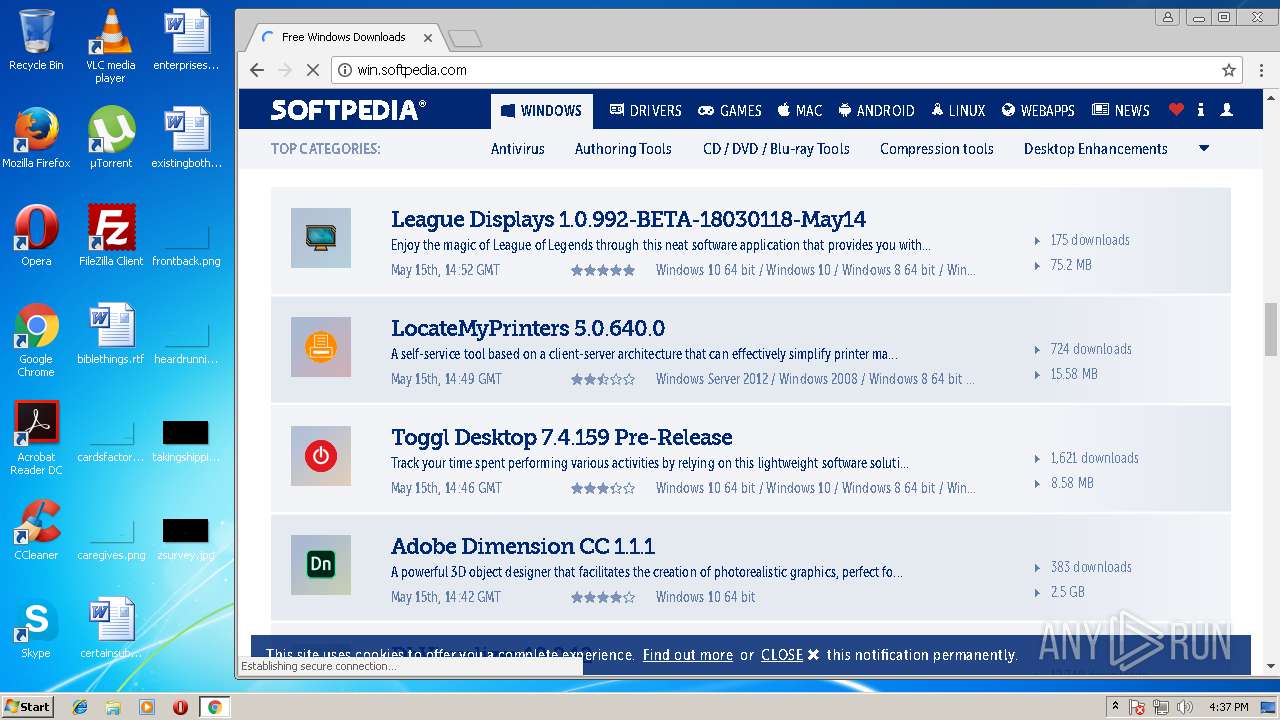The height and width of the screenshot is (720, 1280).
Task: Open the Desktop Enhancements category
Action: (x=1096, y=149)
